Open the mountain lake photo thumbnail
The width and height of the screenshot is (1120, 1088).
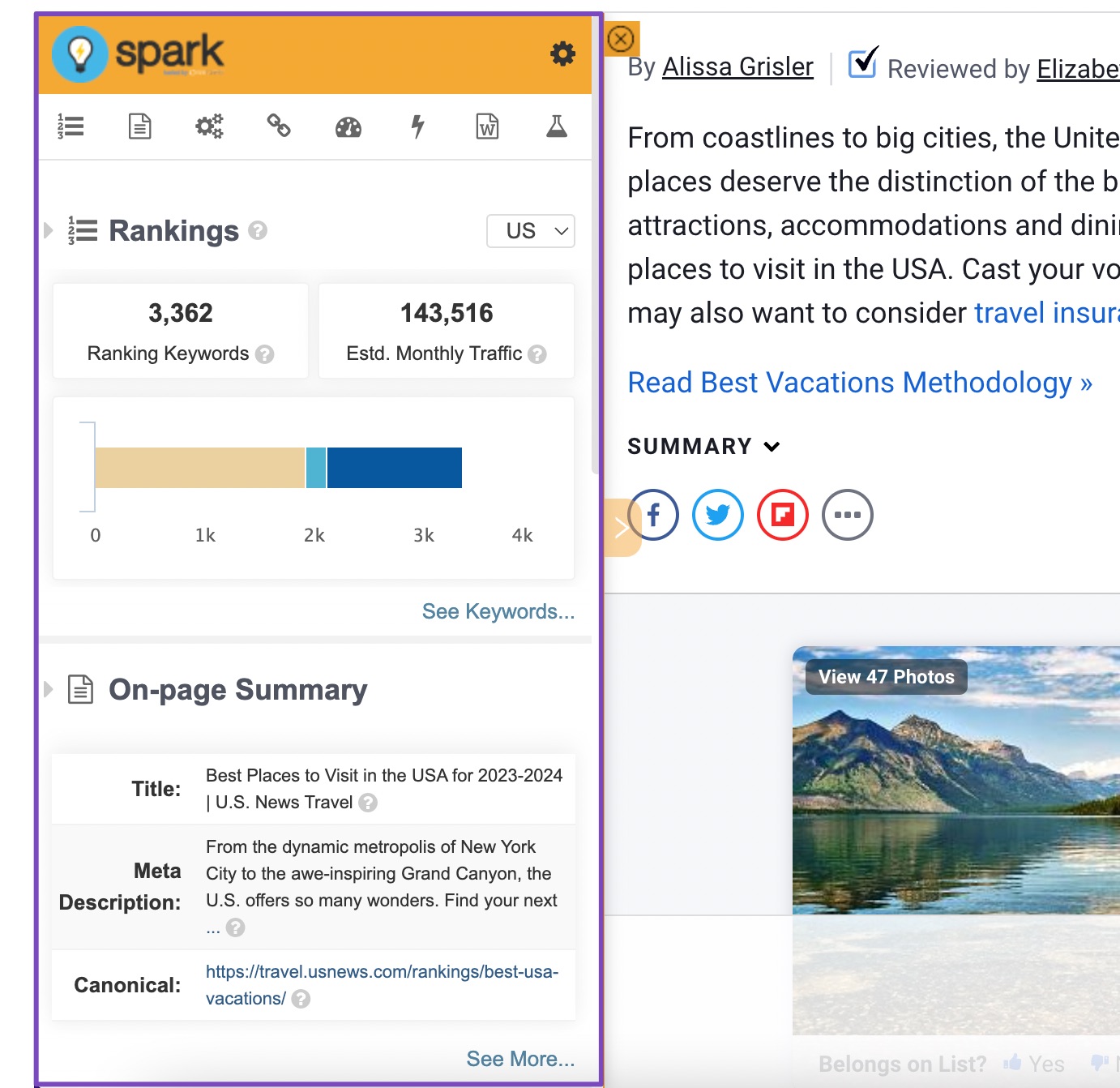coord(956,780)
